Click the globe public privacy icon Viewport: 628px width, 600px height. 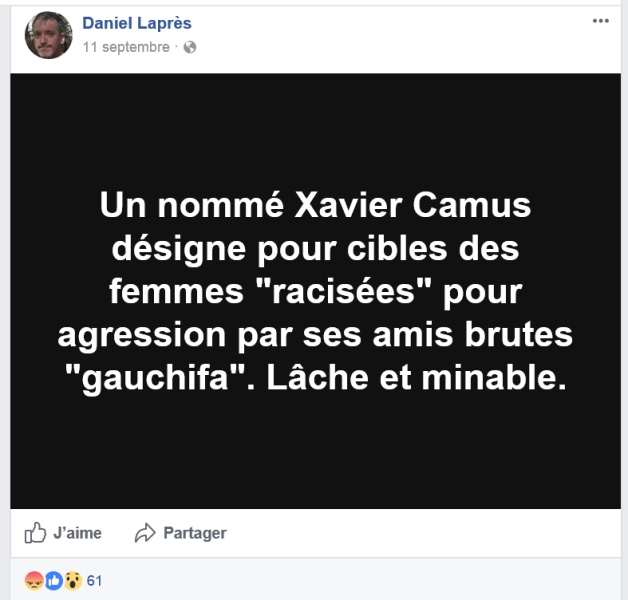click(190, 47)
